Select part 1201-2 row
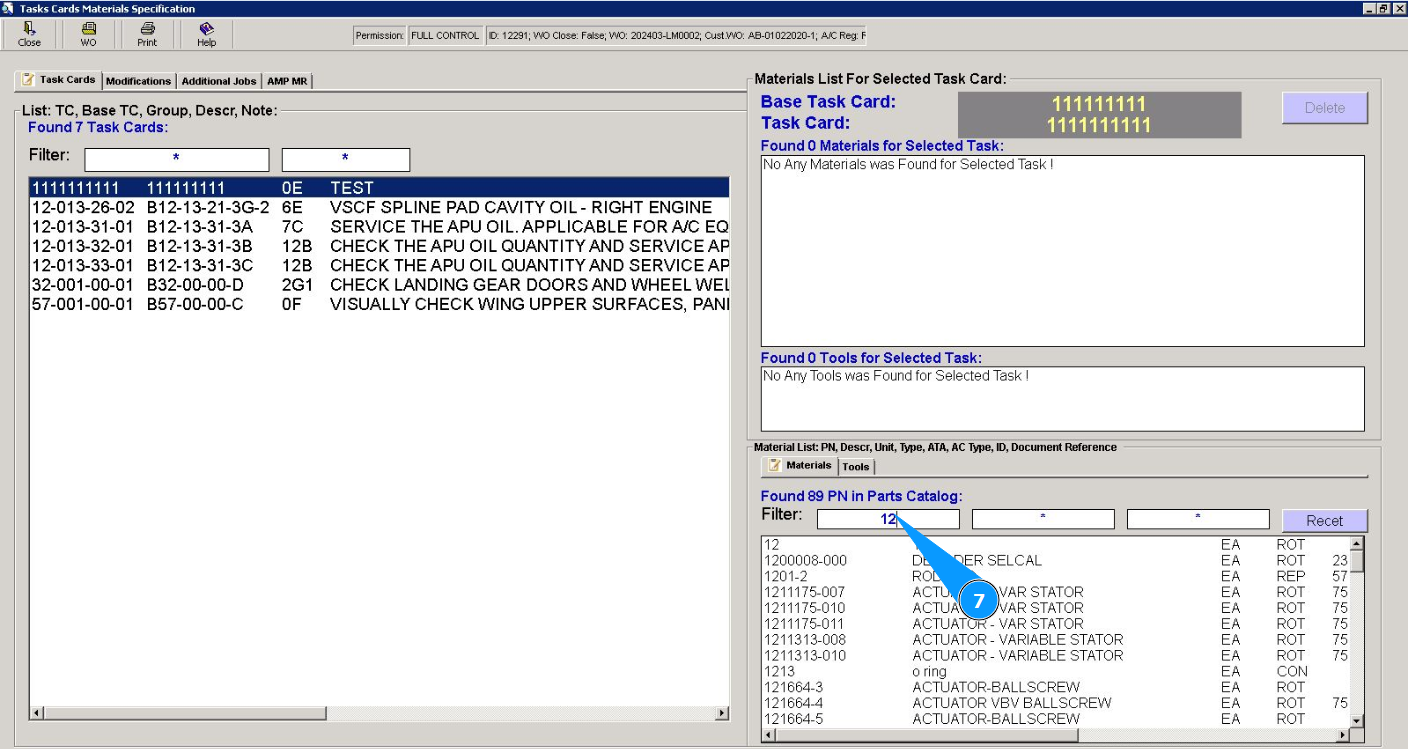The width and height of the screenshot is (1408, 749). [x=1055, y=576]
